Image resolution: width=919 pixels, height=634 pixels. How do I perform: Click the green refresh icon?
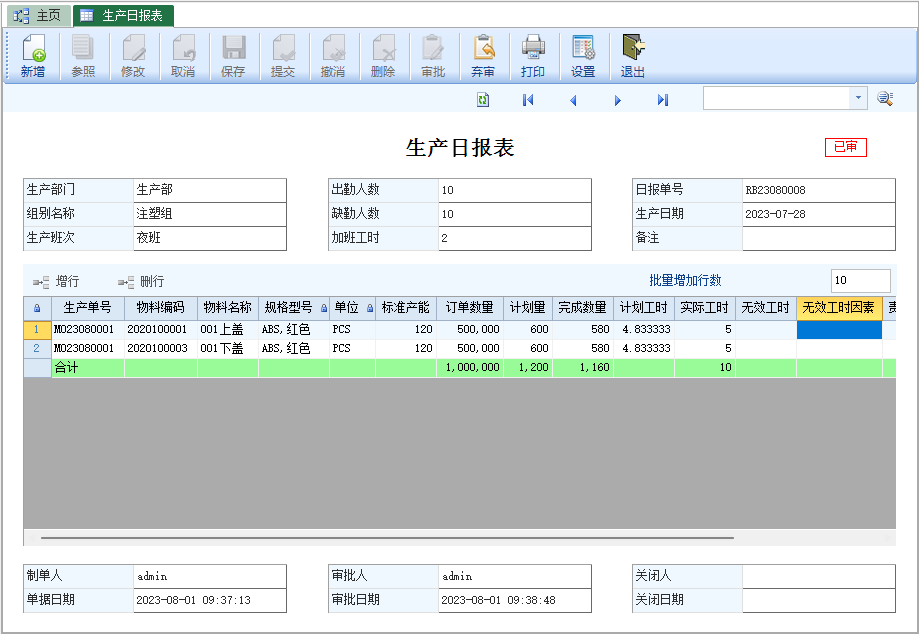[x=483, y=100]
